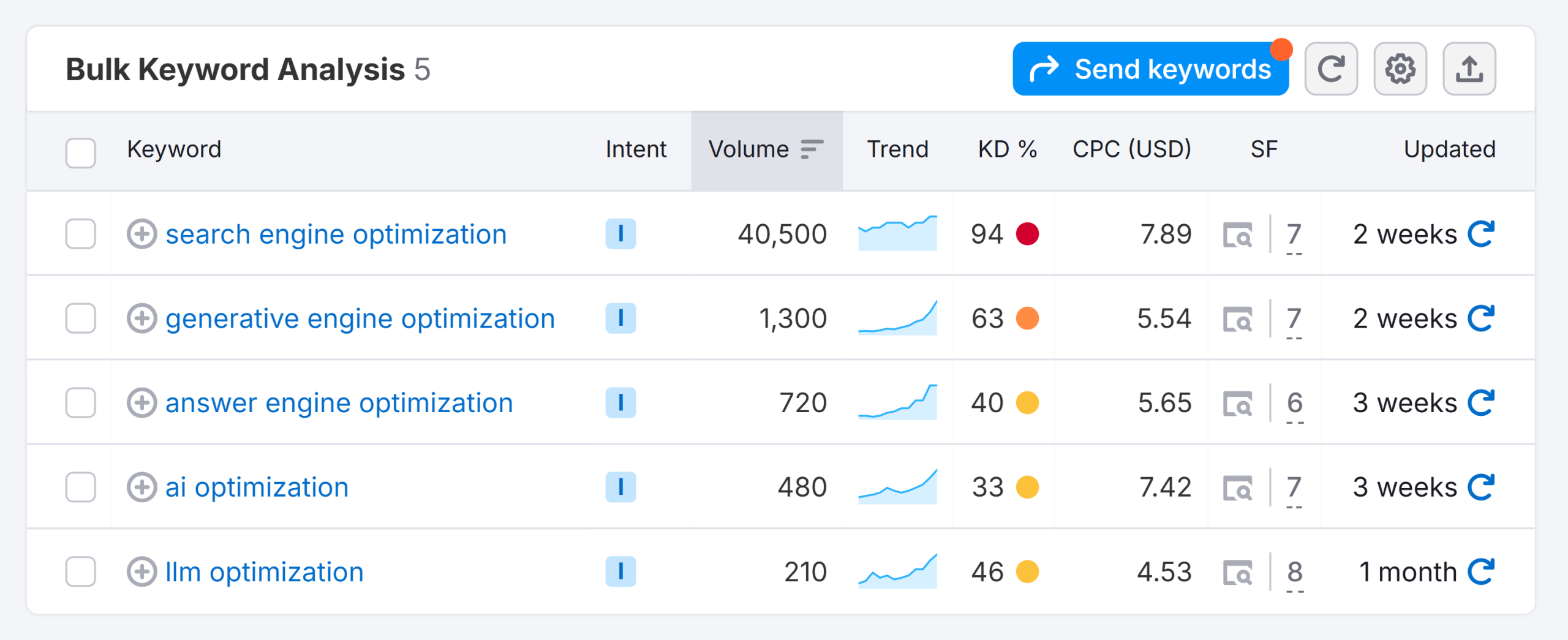Screen dimensions: 1568x640
Task: Refresh metrics for llm optimization
Action: point(1482,571)
